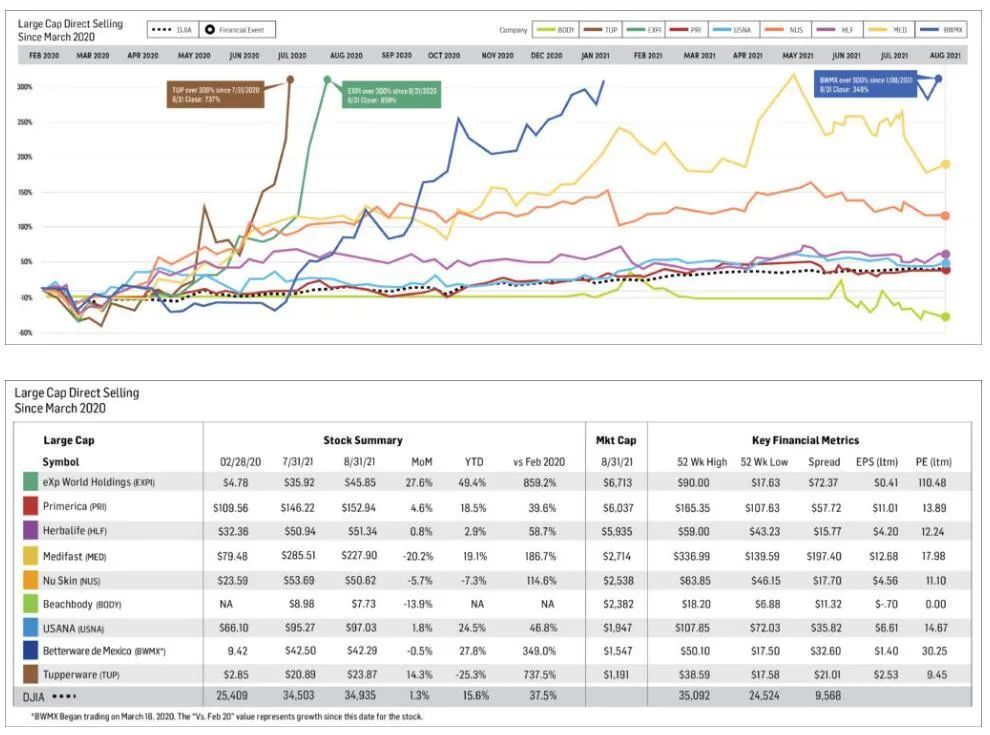Click the BWMX legend entry
Image resolution: width=990 pixels, height=735 pixels.
(941, 30)
